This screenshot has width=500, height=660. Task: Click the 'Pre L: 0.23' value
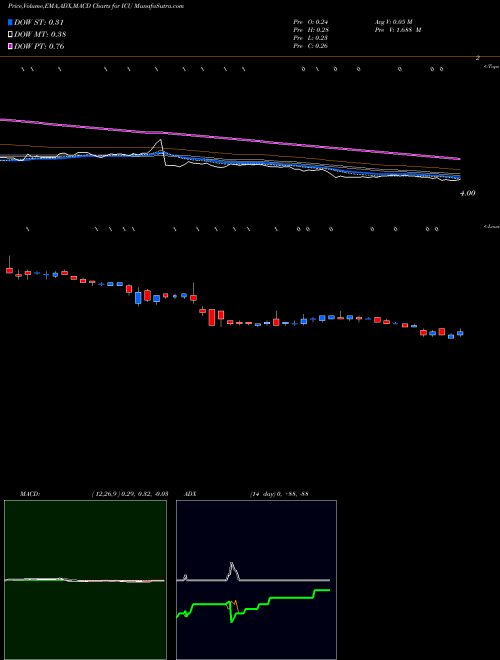pos(311,38)
